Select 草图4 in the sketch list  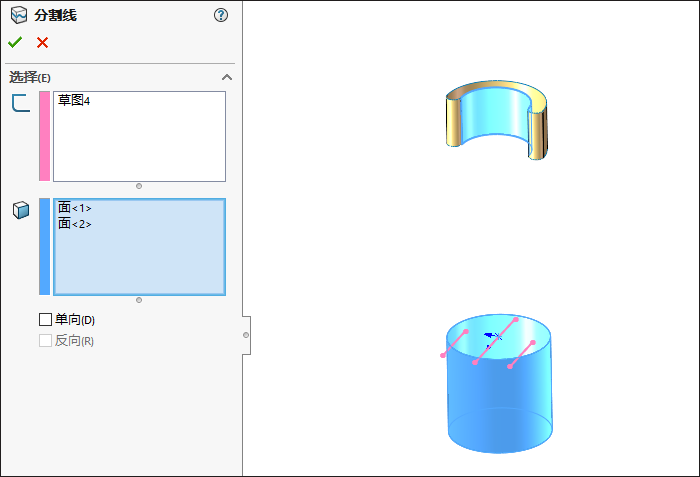point(74,100)
